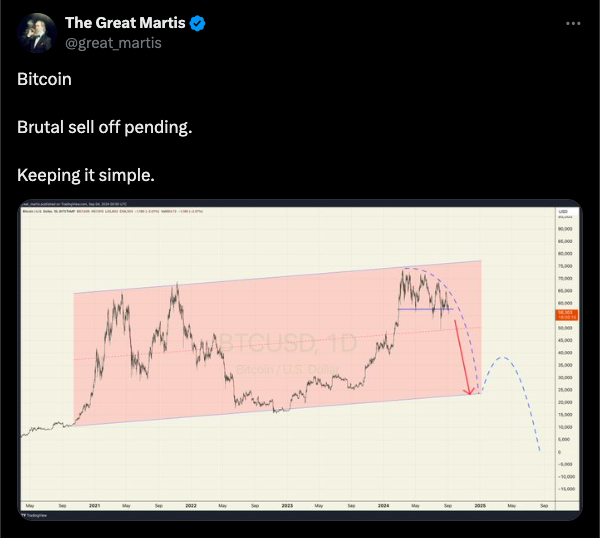This screenshot has width=600, height=538.
Task: Click the TradingView logo below chart
Action: (x=35, y=515)
